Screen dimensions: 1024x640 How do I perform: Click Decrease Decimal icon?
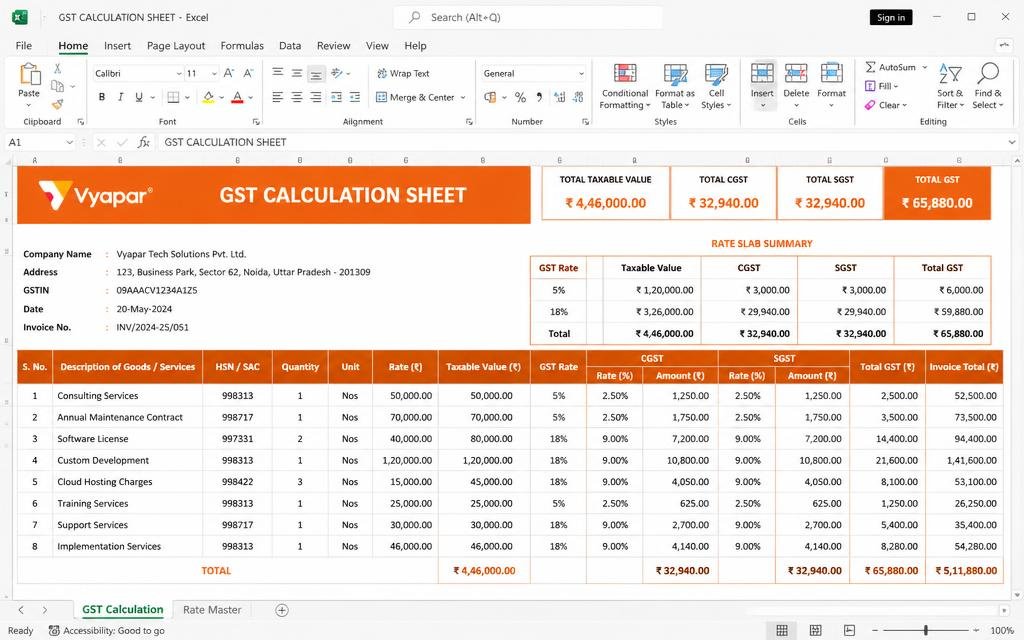pos(579,97)
